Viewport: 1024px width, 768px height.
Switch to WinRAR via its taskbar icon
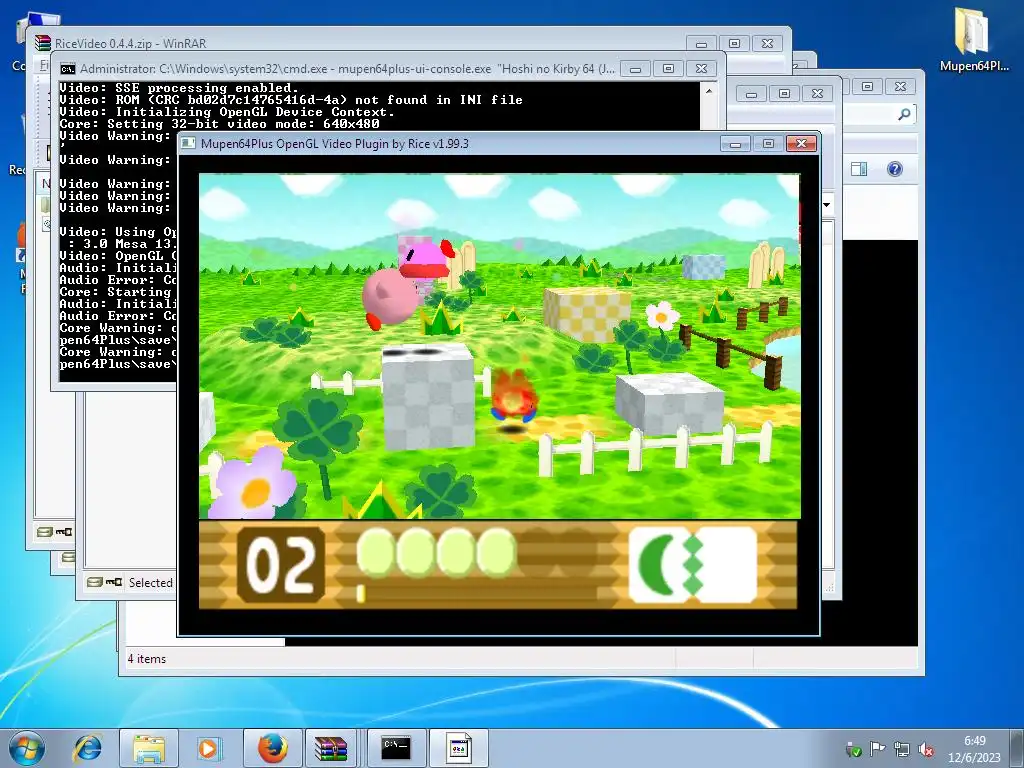point(331,748)
